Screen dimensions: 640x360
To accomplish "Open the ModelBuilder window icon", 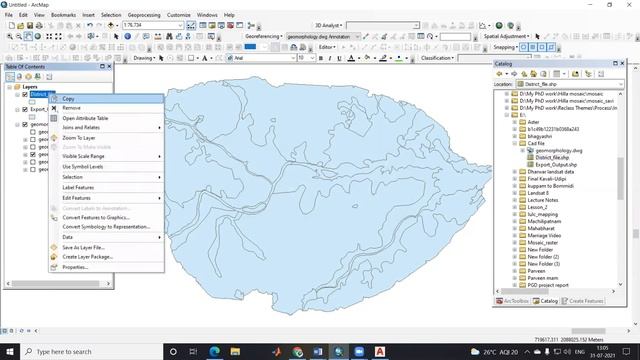I will coord(251,25).
